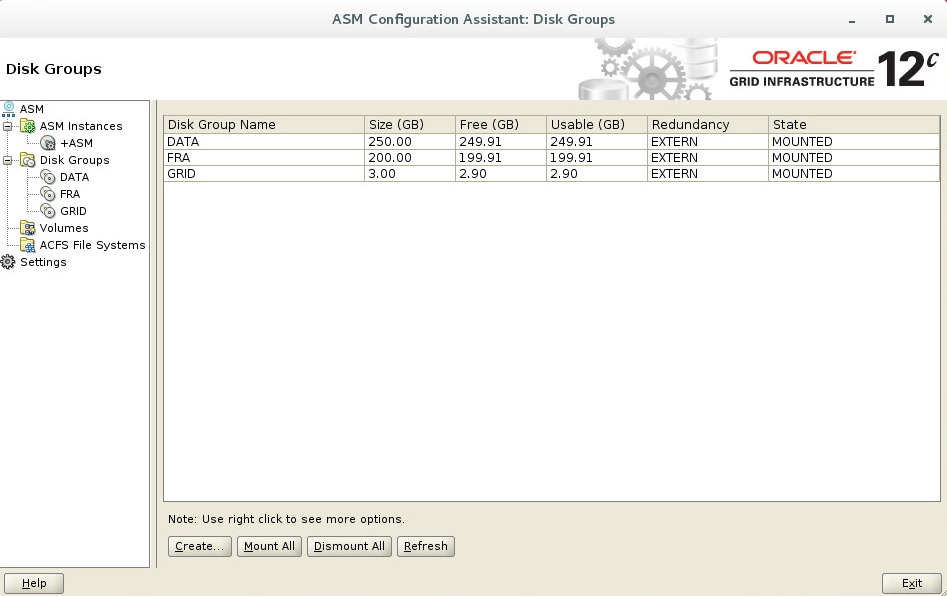Viewport: 947px width, 596px height.
Task: Select the +ASM instance label
Action: [x=77, y=143]
